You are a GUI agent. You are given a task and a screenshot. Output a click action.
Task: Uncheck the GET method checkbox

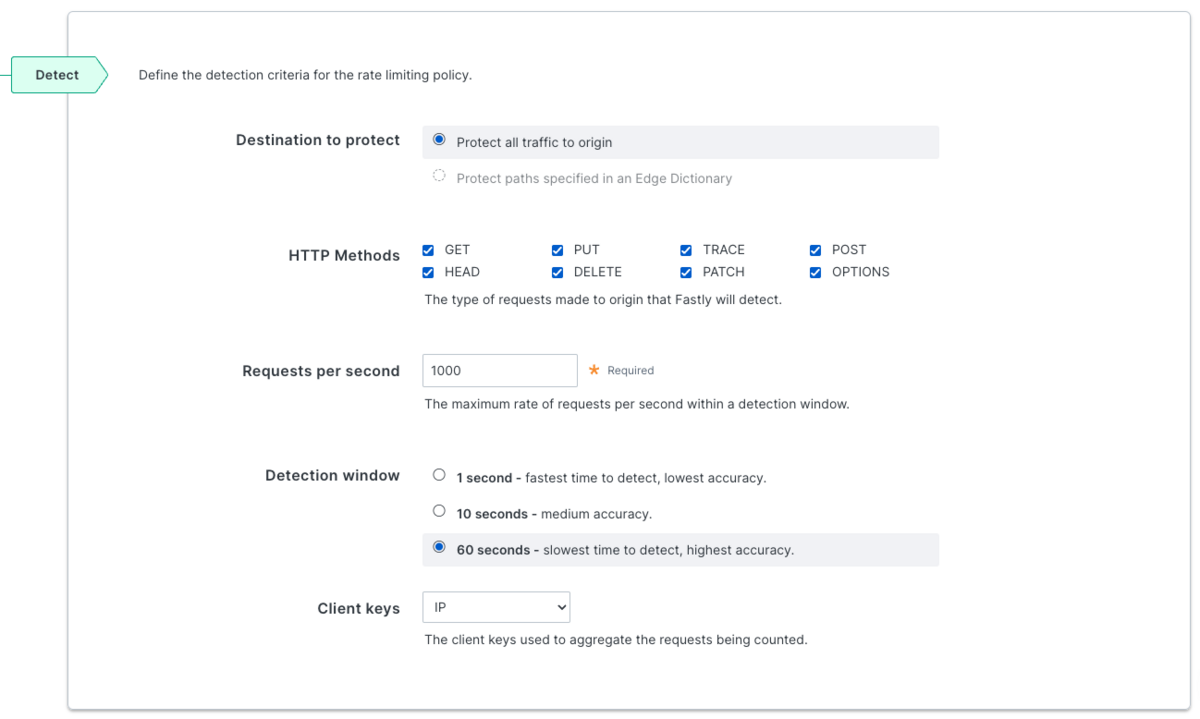tap(428, 250)
